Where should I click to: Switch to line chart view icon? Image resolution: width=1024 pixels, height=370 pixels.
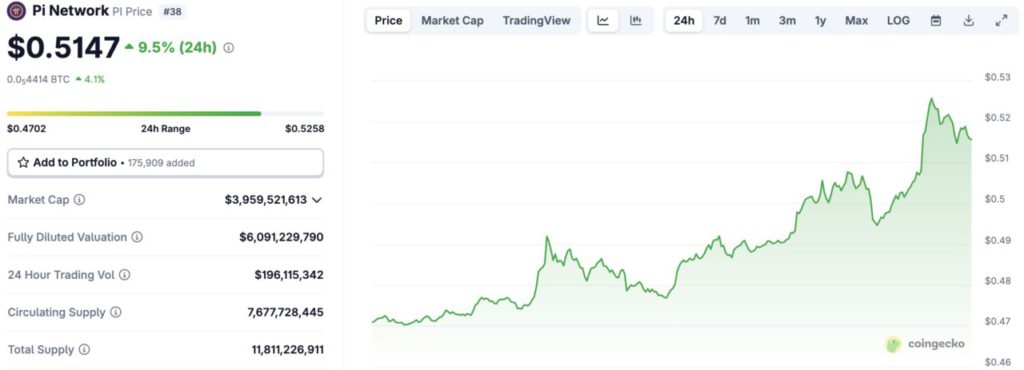click(603, 21)
